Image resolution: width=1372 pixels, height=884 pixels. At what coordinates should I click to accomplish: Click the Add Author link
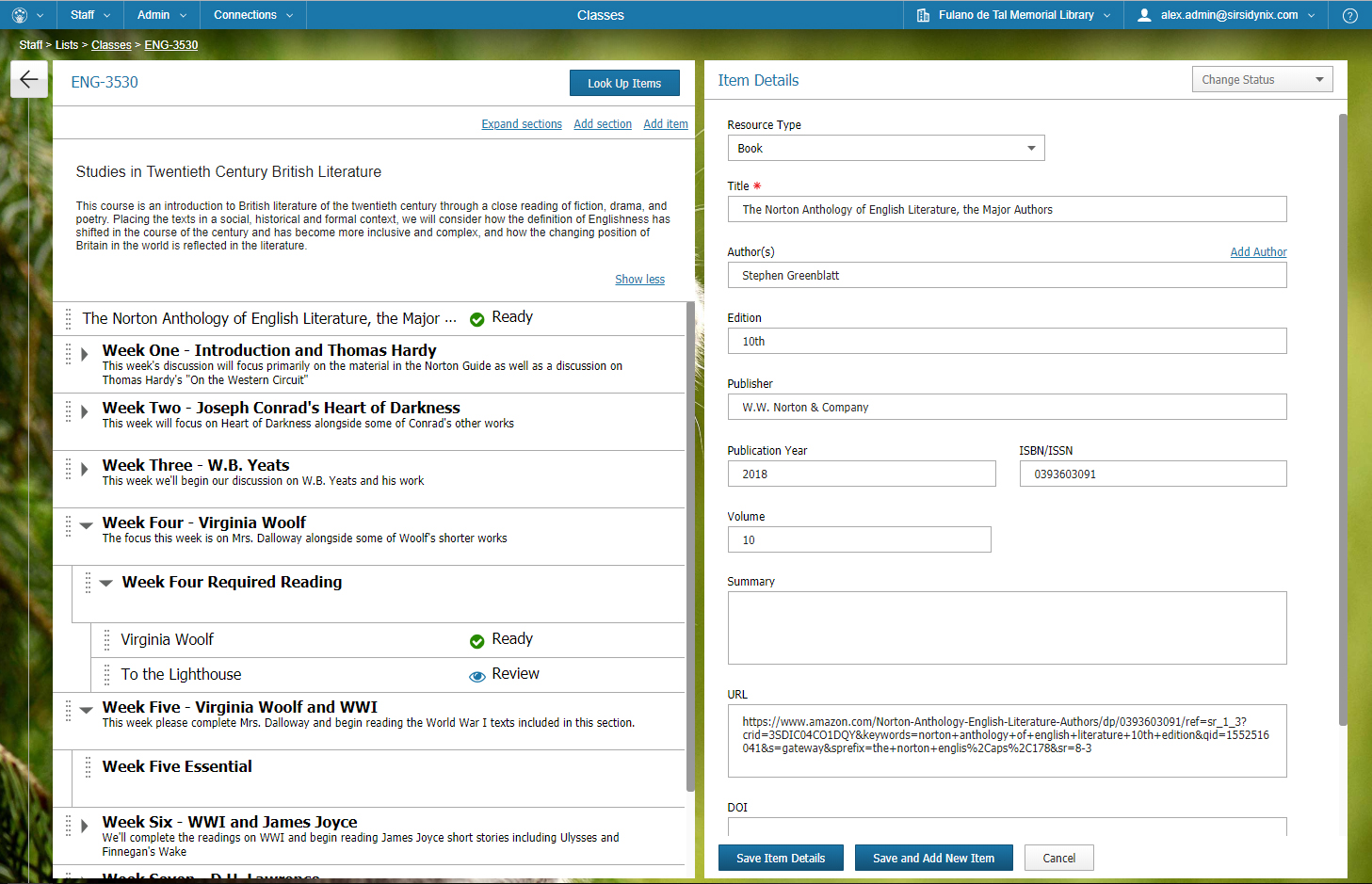(x=1258, y=252)
